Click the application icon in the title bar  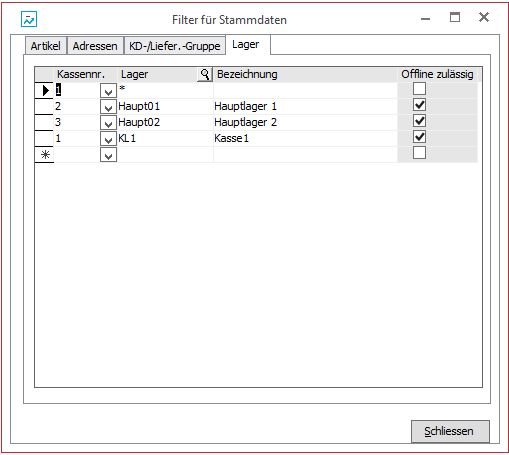[29, 19]
